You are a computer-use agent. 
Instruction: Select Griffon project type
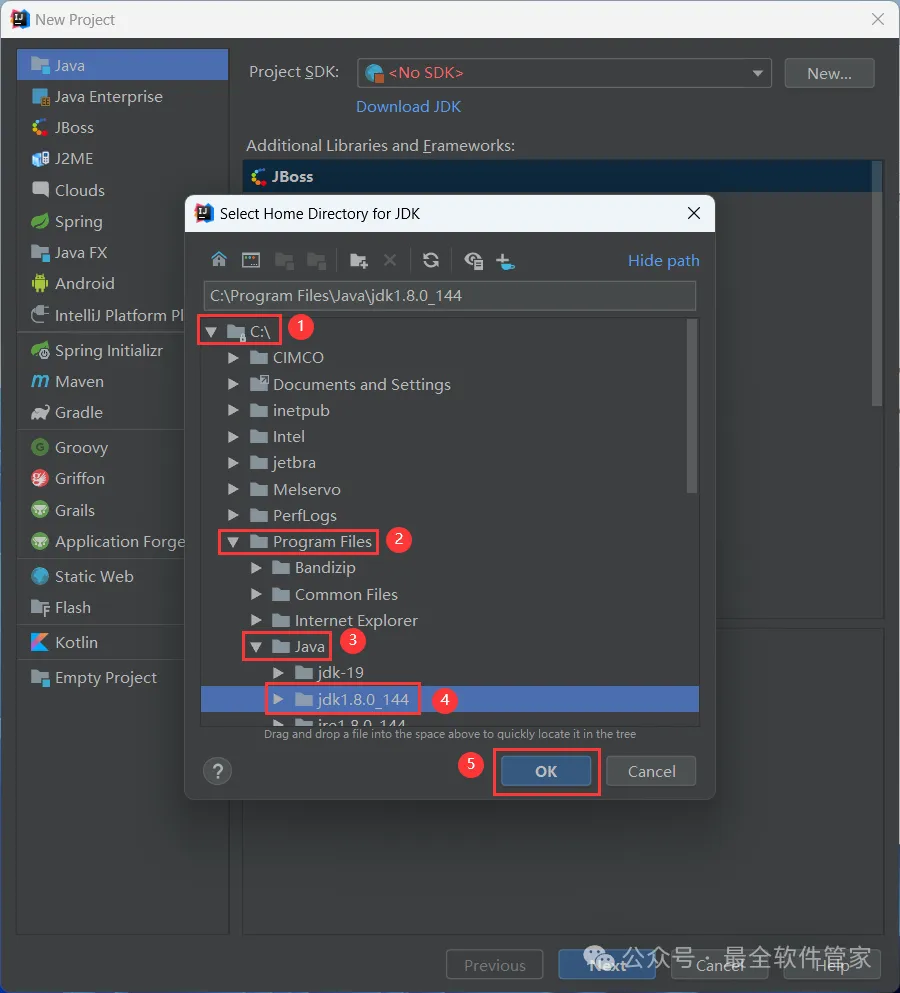point(101,478)
